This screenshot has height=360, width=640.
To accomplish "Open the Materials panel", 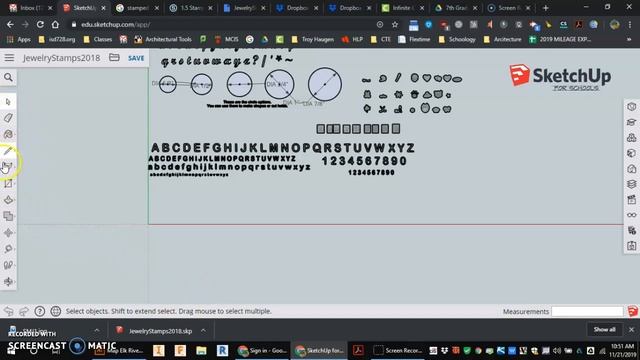I will [x=631, y=153].
